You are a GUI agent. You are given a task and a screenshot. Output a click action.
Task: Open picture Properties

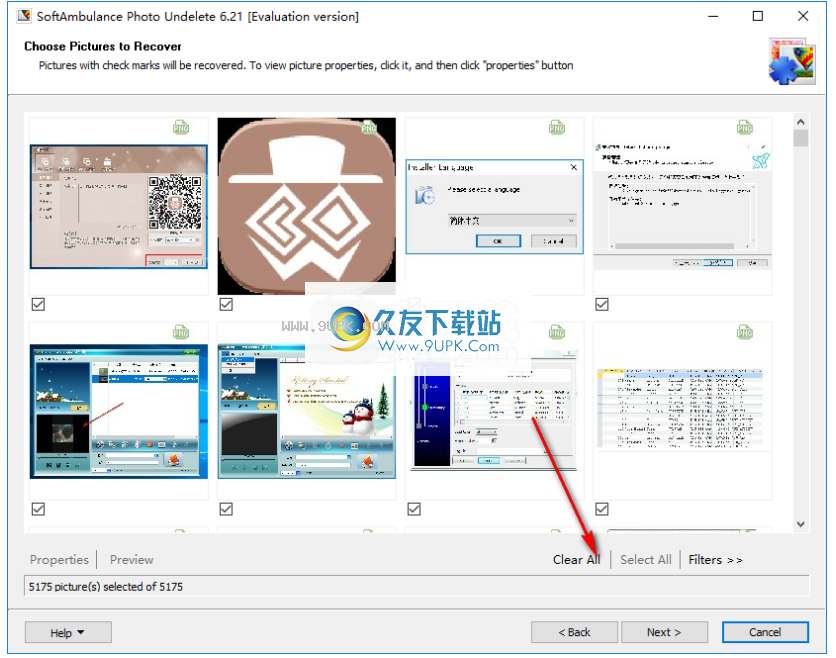coord(59,559)
